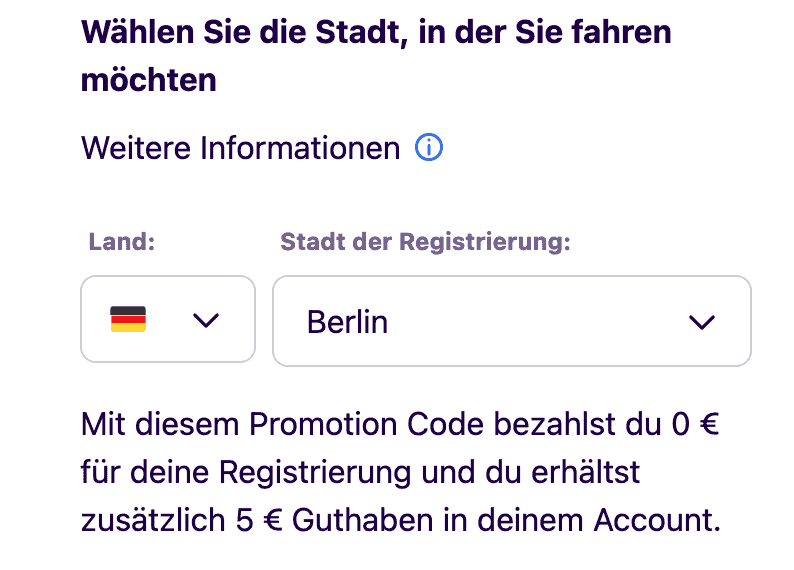The width and height of the screenshot is (794, 570).
Task: Click the blue information circle icon
Action: click(429, 149)
